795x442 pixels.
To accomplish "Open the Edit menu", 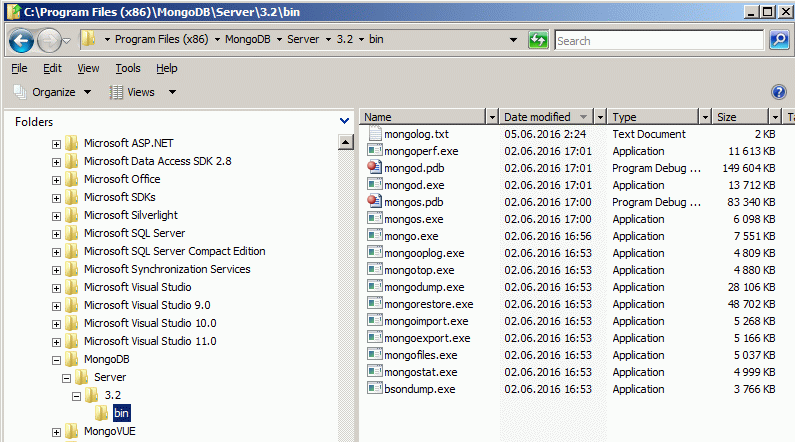I will [x=52, y=68].
